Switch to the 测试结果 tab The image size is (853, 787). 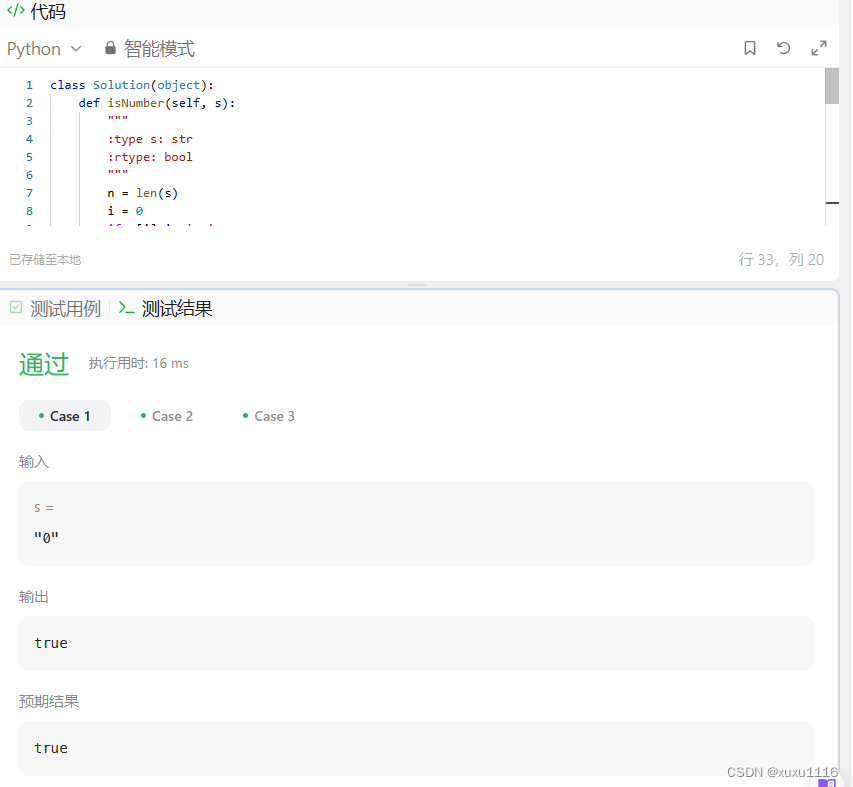click(177, 309)
